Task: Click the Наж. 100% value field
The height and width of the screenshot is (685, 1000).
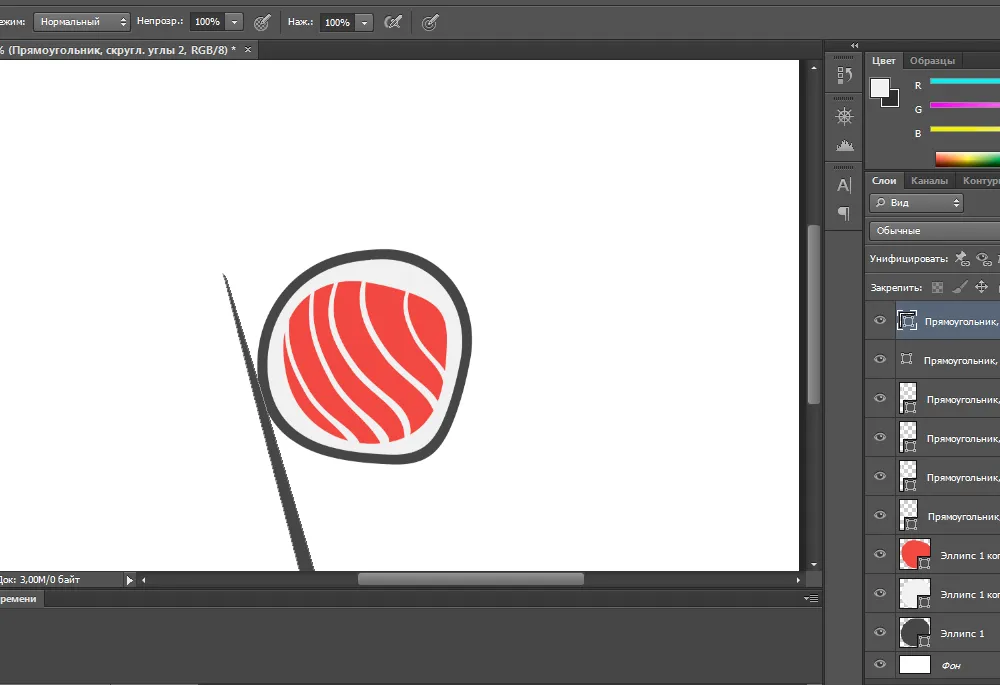Action: pos(338,22)
